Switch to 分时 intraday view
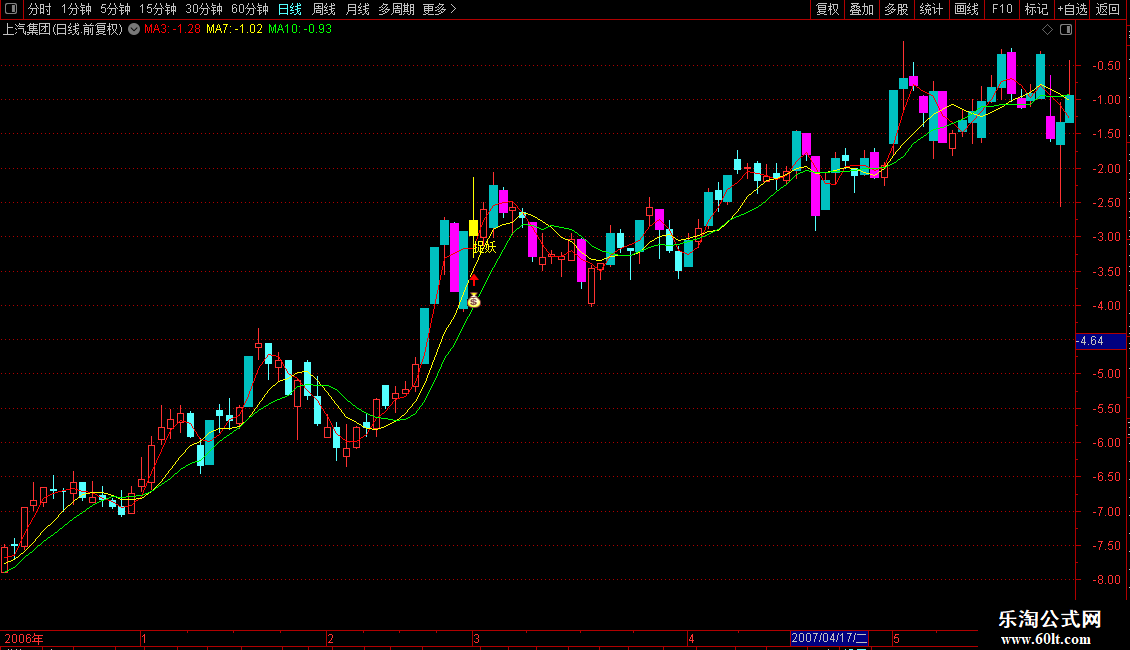This screenshot has width=1130, height=650. tap(40, 9)
